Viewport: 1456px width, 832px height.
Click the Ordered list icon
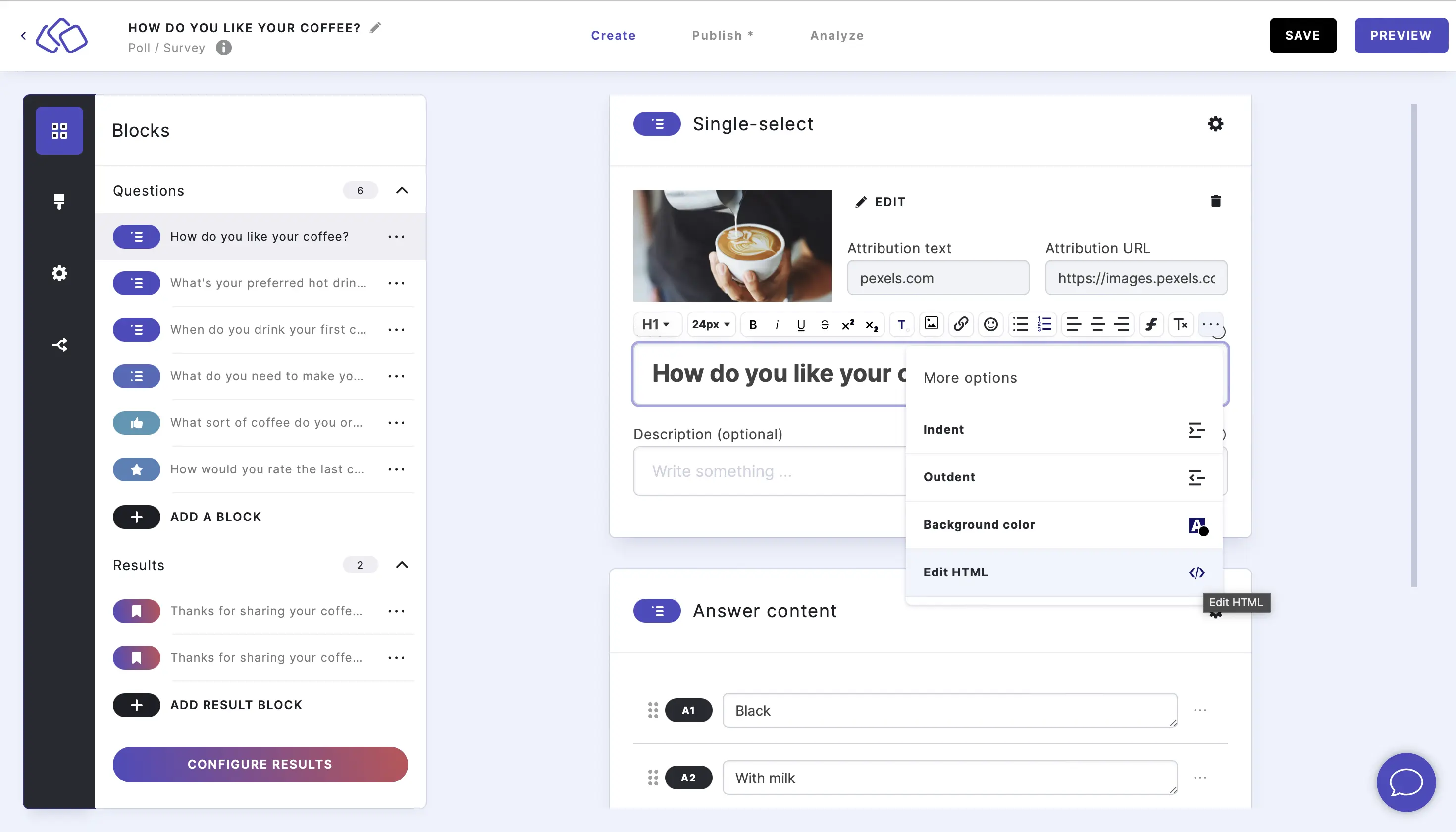click(x=1044, y=324)
